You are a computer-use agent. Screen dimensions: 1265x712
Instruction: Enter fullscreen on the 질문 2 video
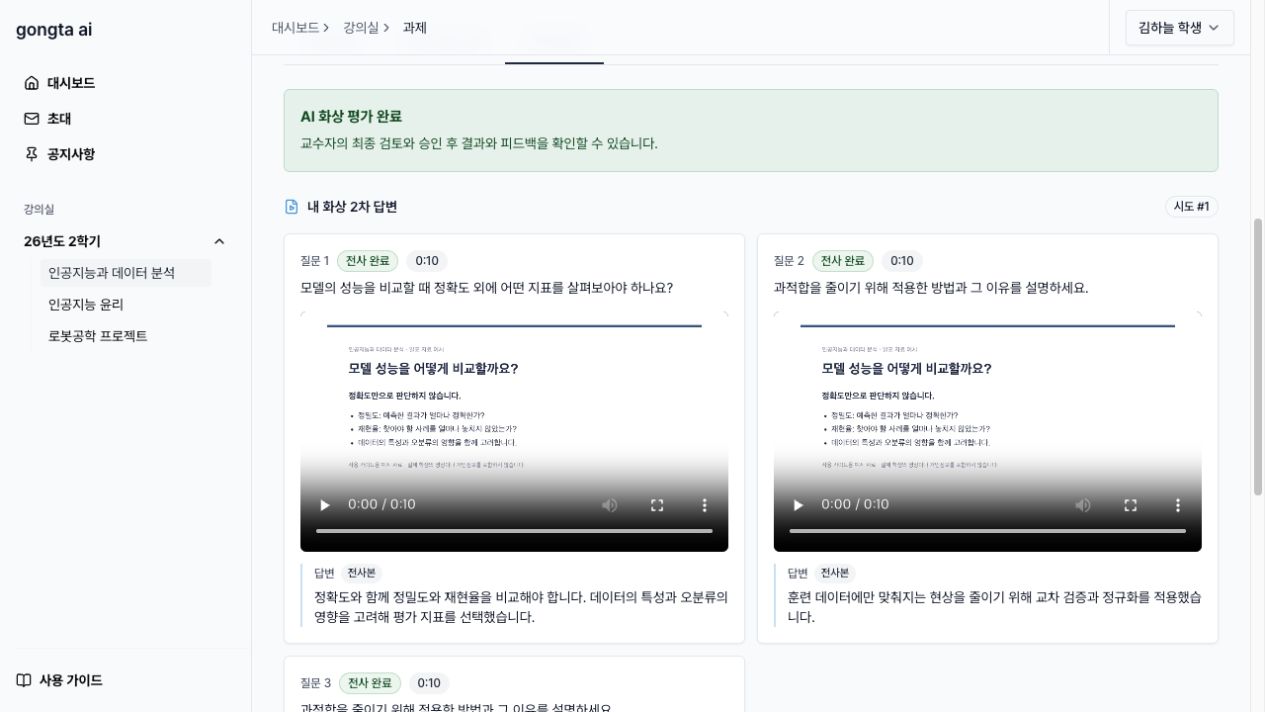click(1130, 505)
